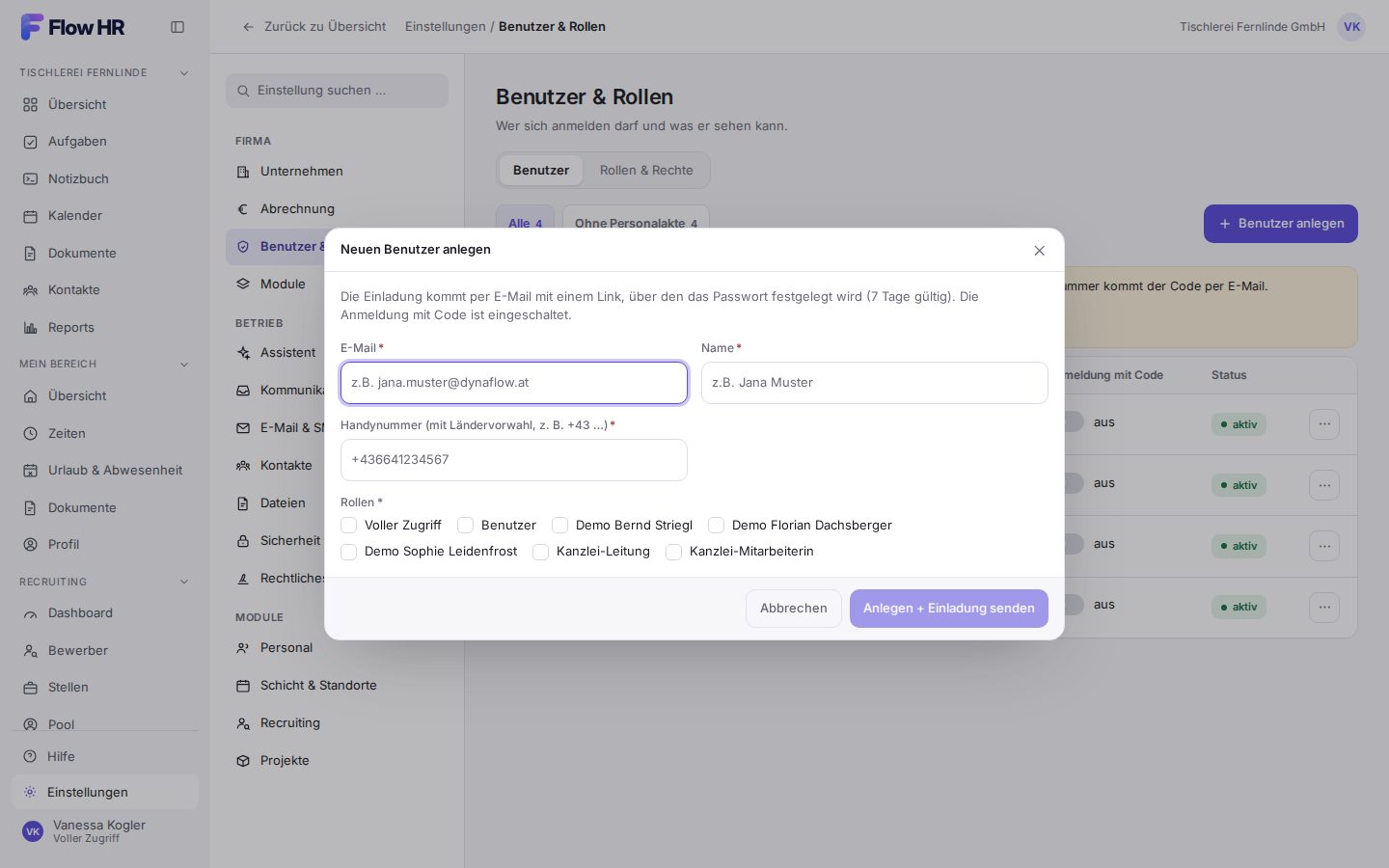1389x868 pixels.
Task: Go back via Zurück zu Übersicht
Action: pos(314,27)
